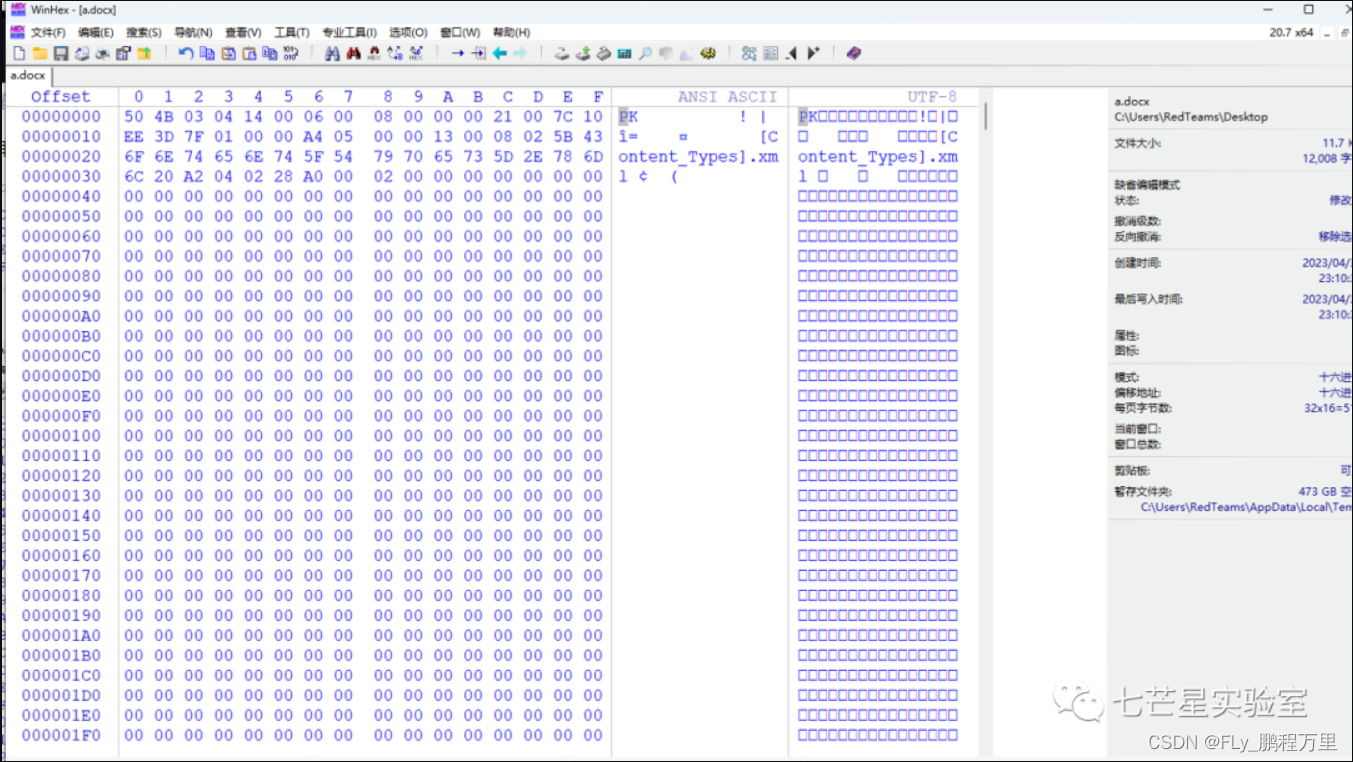Navigate back with the cyan left arrow
Viewport: 1353px width, 762px height.
(x=499, y=53)
